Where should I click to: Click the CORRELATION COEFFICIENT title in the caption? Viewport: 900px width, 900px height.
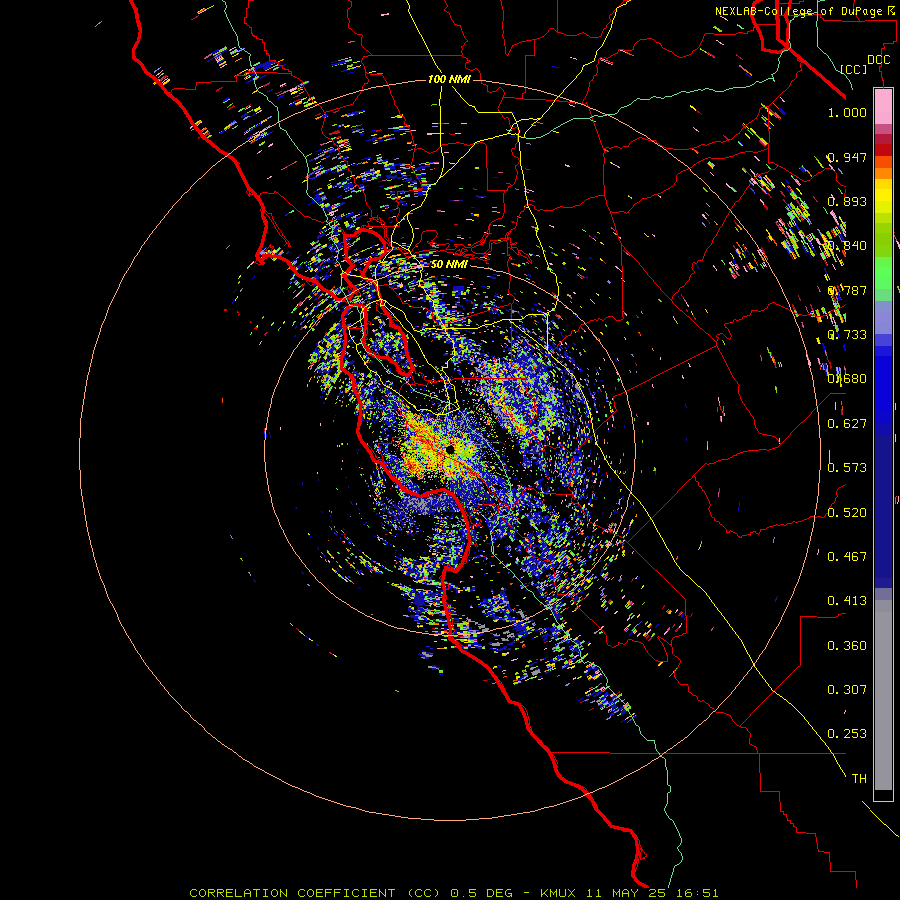pyautogui.click(x=293, y=893)
